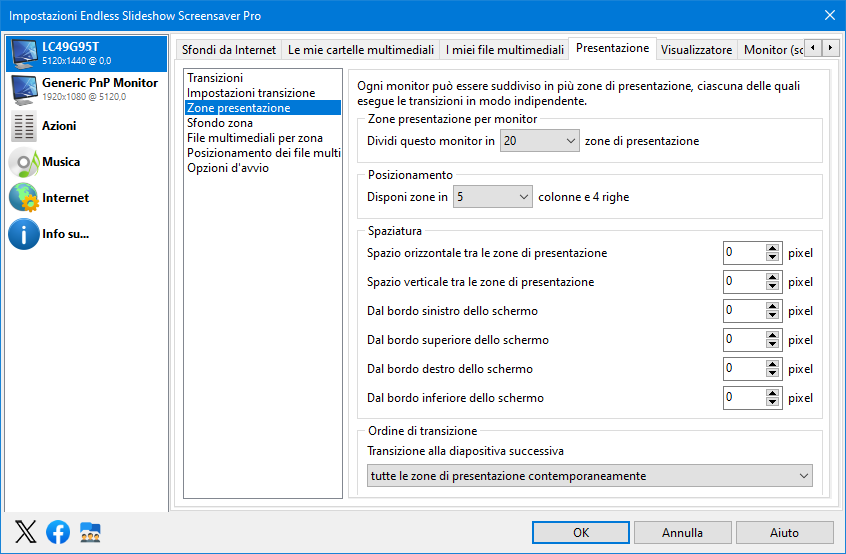The image size is (846, 554).
Task: Switch to Sfondi da Internet tab
Action: click(229, 50)
